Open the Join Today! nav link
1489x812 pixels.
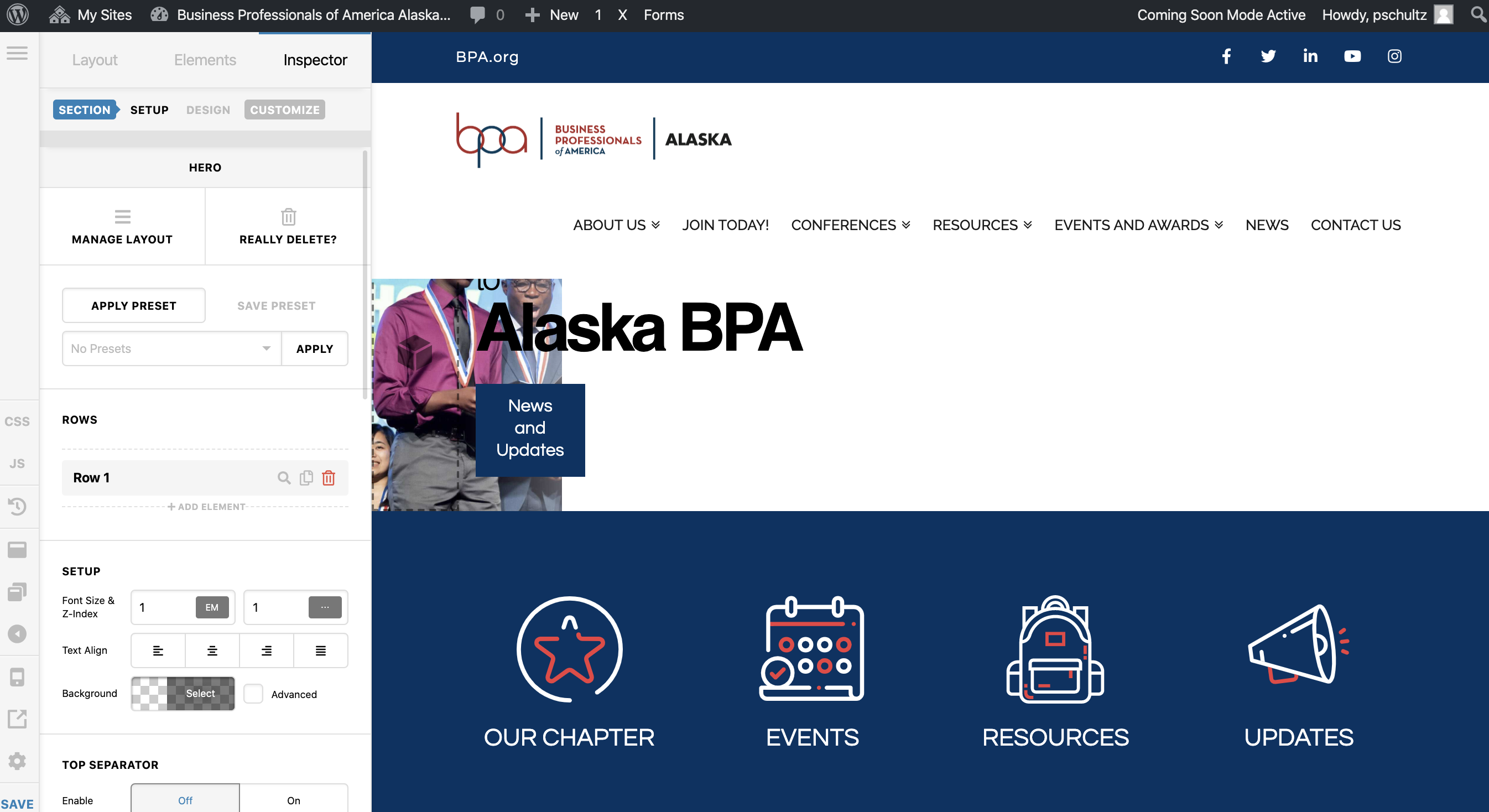coord(725,225)
